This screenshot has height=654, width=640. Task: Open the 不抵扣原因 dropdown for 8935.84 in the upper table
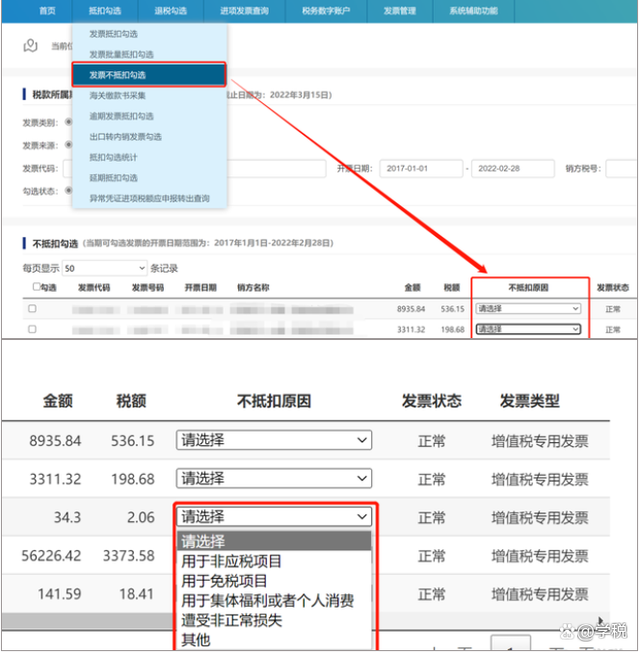coord(528,309)
